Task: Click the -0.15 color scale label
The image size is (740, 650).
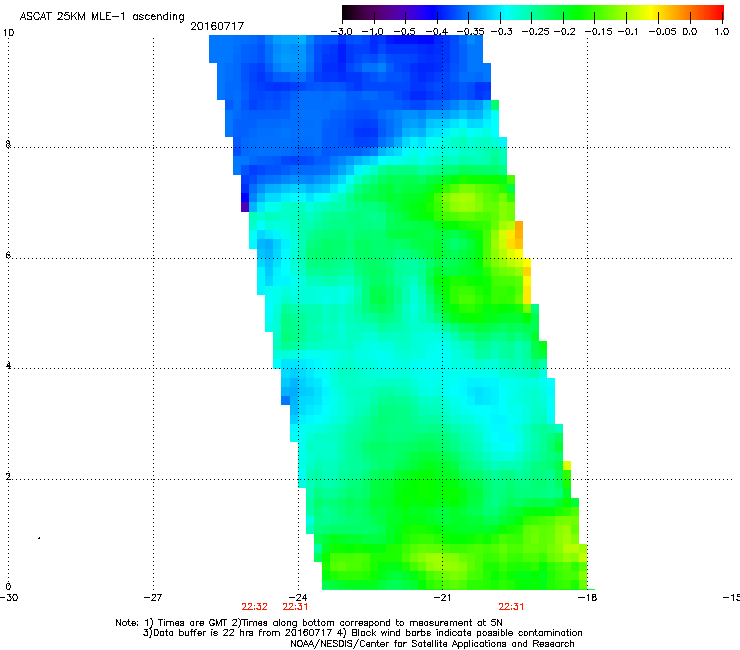Action: pos(598,32)
